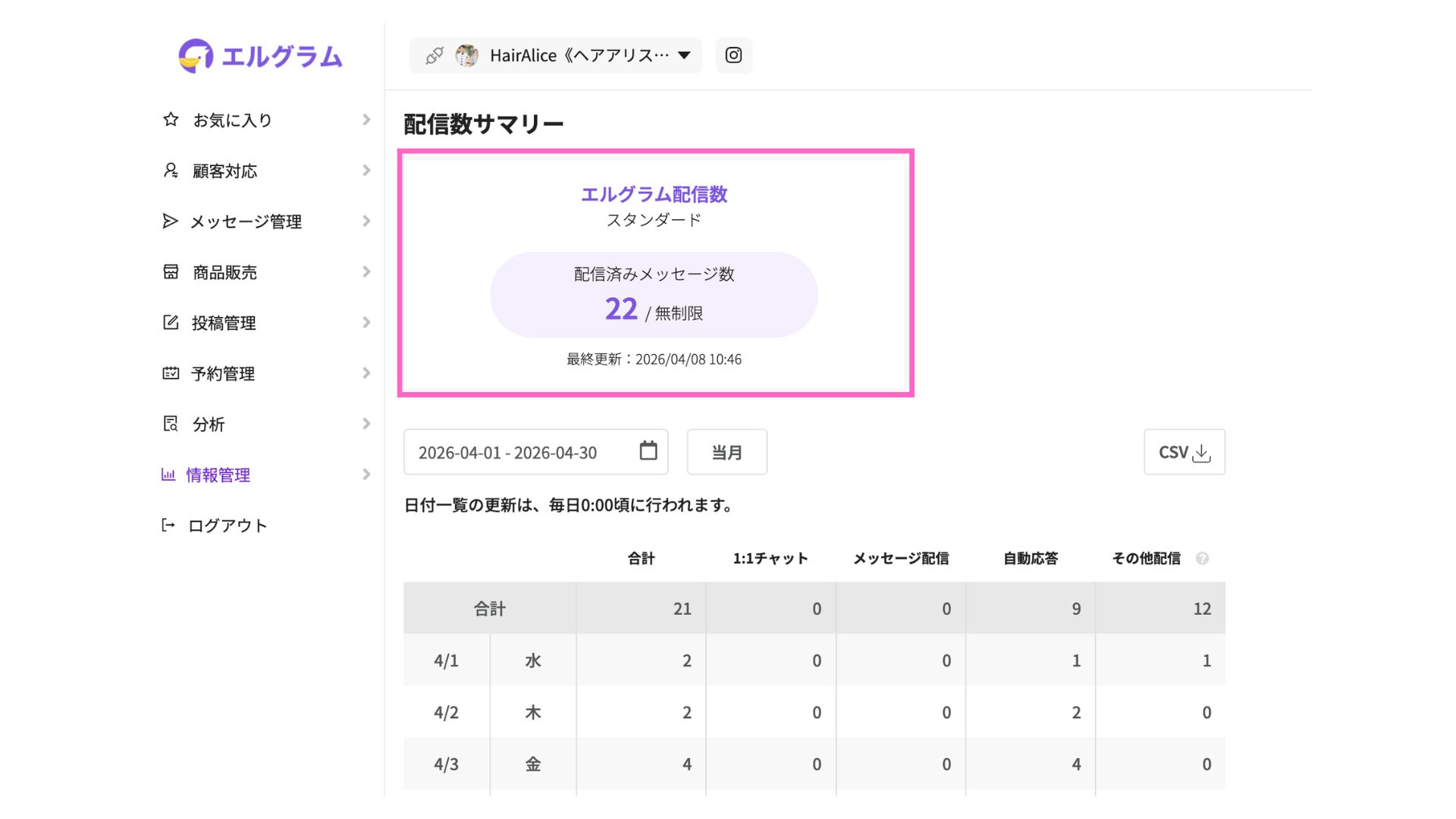The height and width of the screenshot is (819, 1456).
Task: Click the paper plane メッセージ管理 icon
Action: pos(170,221)
